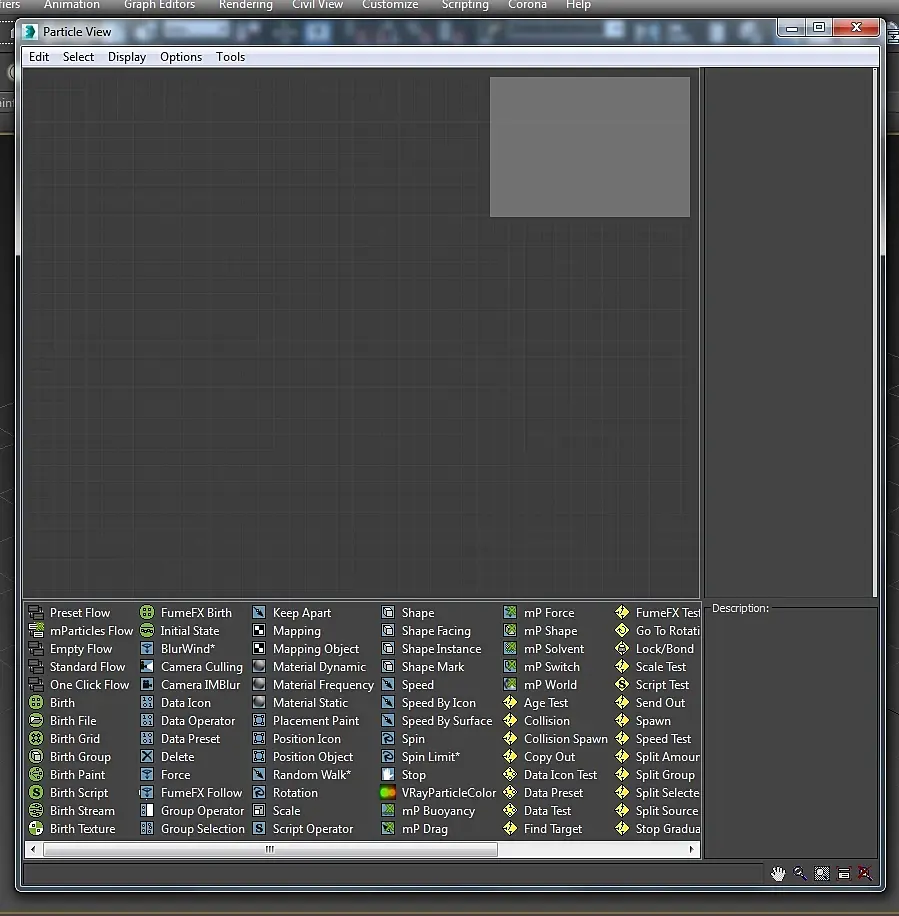This screenshot has width=899, height=916.
Task: Open the Tools menu
Action: pyautogui.click(x=230, y=57)
